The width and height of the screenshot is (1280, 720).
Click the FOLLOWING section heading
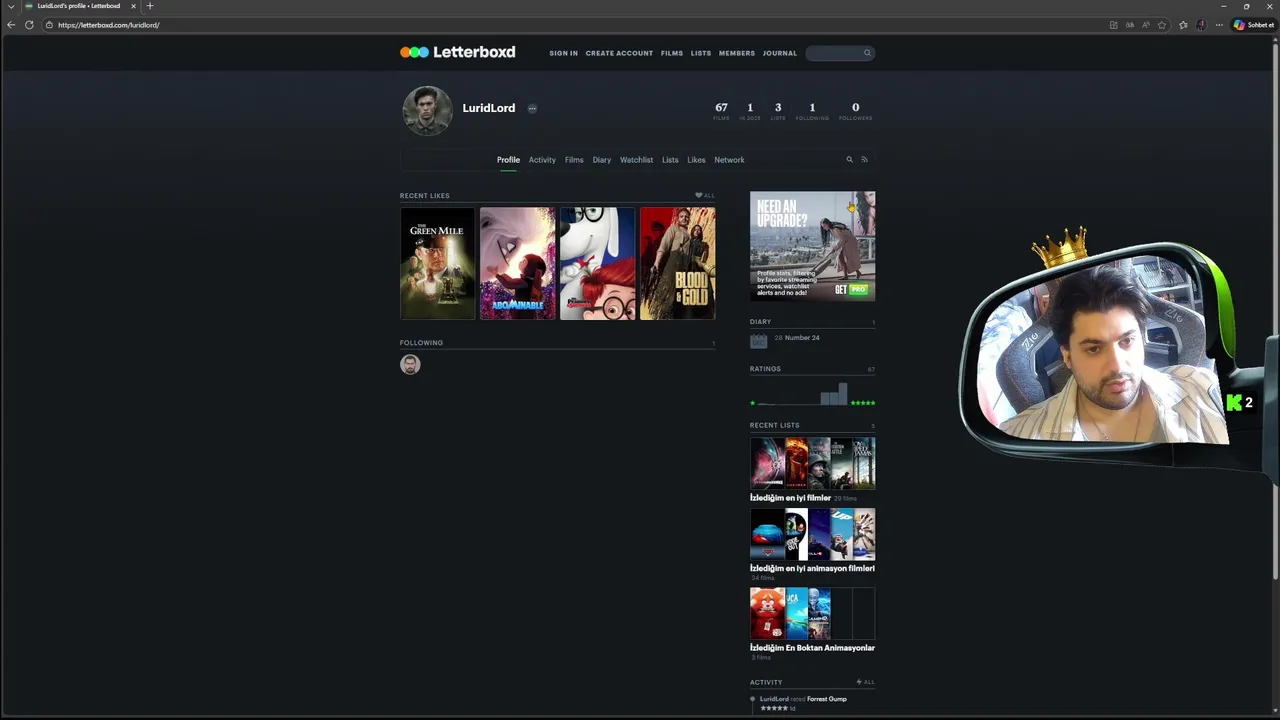(421, 343)
